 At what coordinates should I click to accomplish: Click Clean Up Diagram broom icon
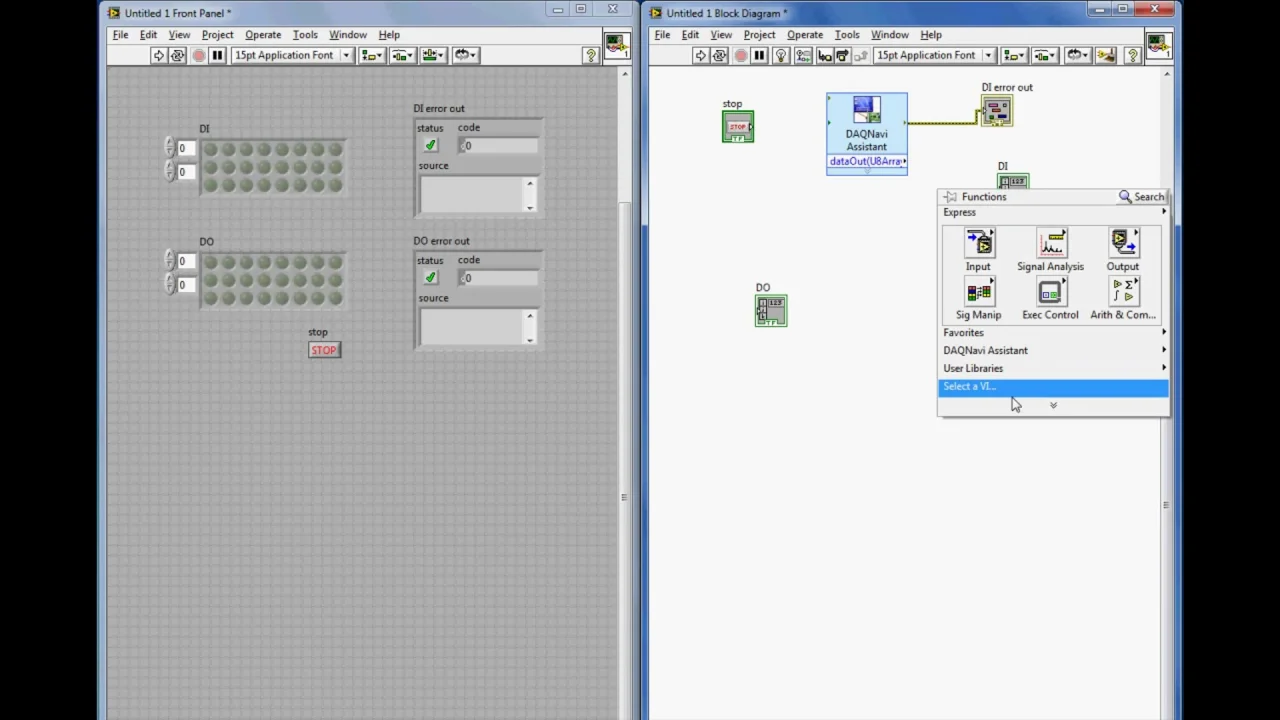[x=1105, y=56]
